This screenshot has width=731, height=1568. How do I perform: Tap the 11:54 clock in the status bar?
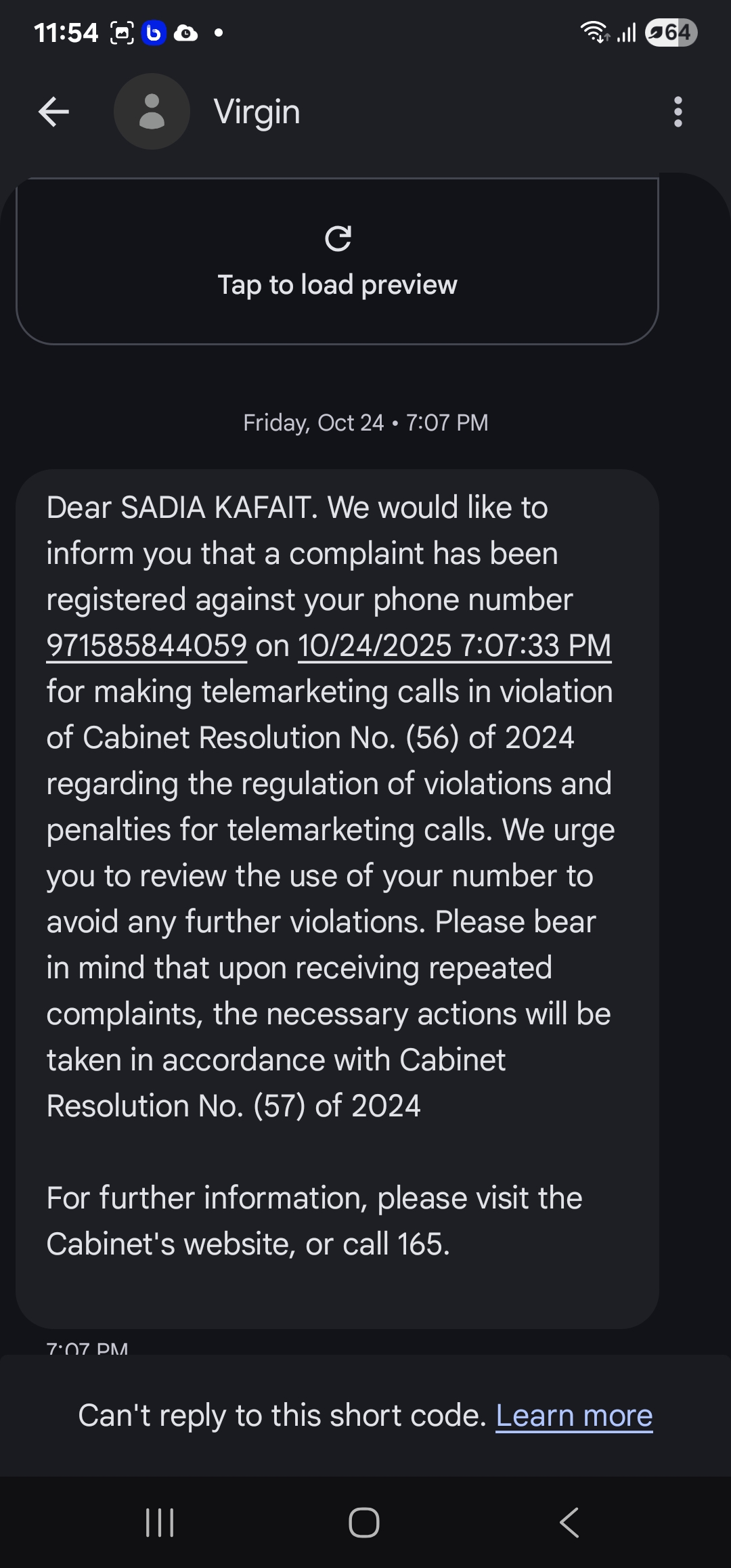[66, 32]
